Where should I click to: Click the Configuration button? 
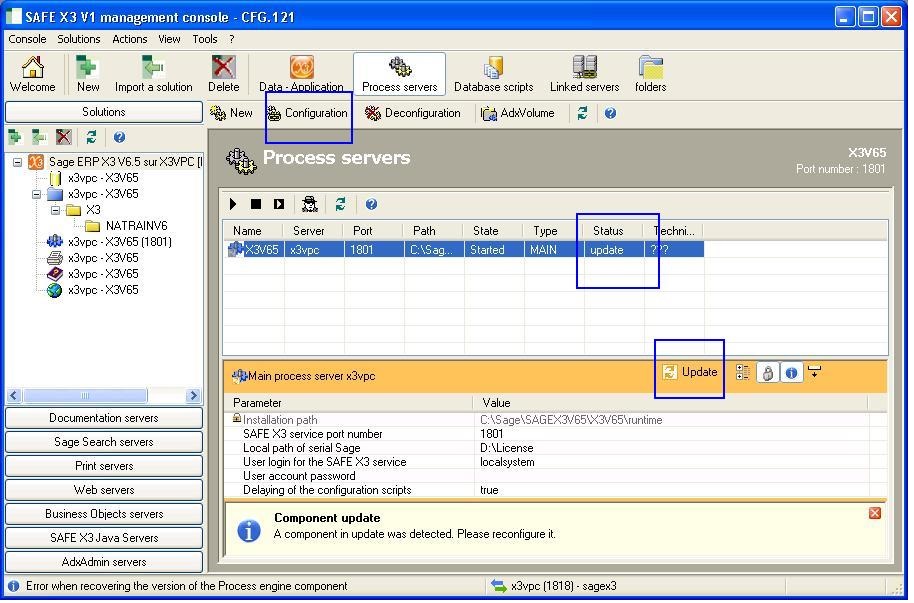pos(307,113)
